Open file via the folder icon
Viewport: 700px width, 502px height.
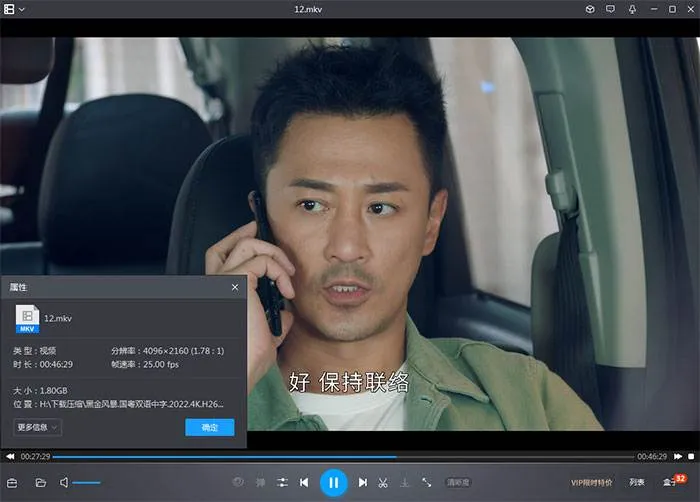tap(41, 482)
